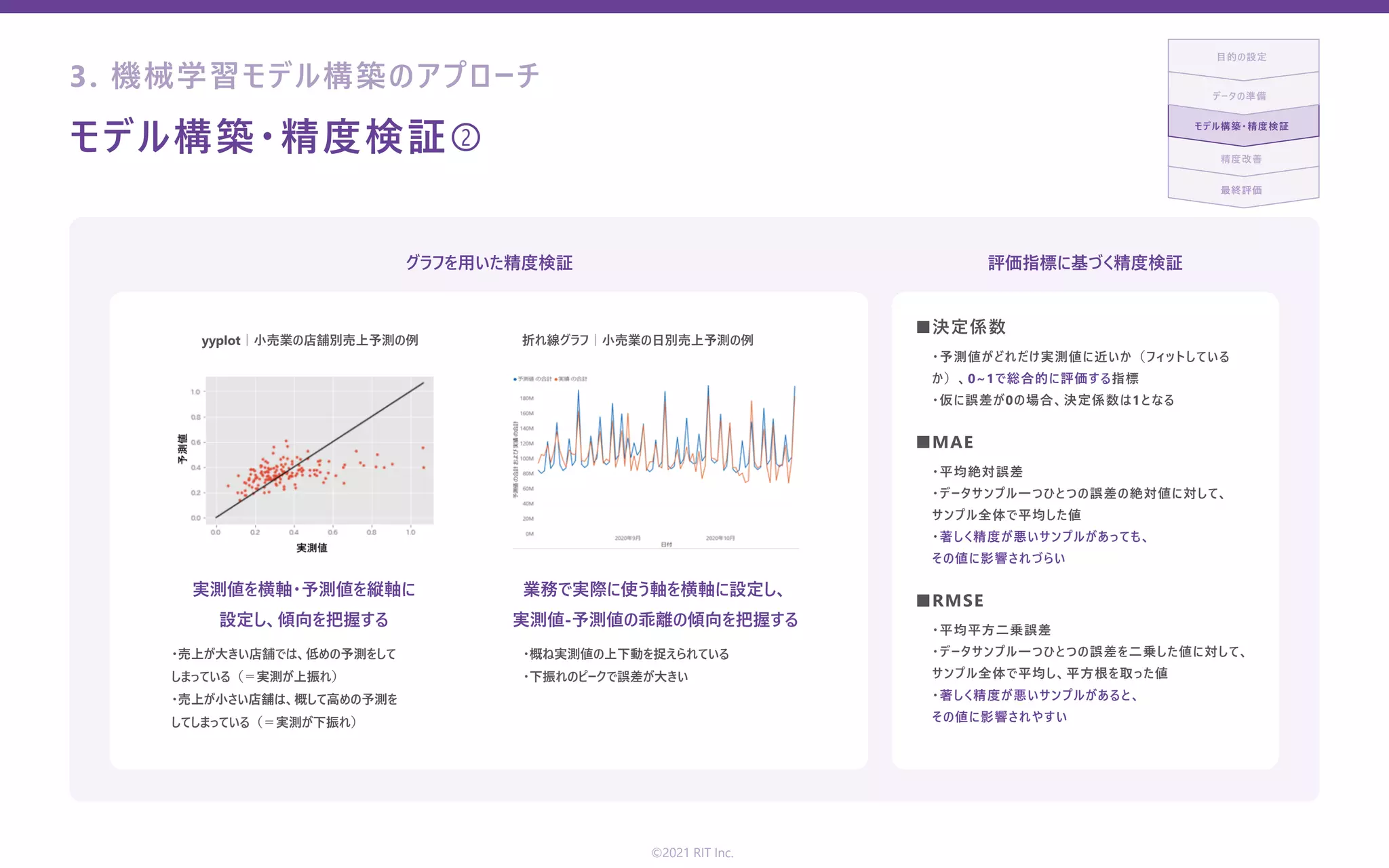The height and width of the screenshot is (868, 1389).
Task: Click the 折れ線グラフ chart caption label
Action: [638, 340]
